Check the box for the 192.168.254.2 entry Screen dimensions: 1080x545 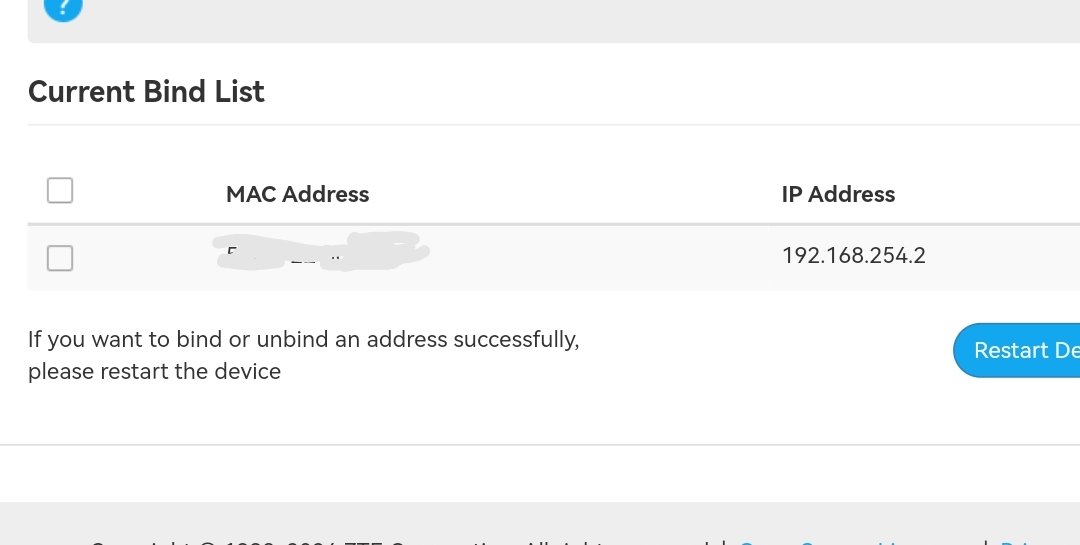coord(60,259)
